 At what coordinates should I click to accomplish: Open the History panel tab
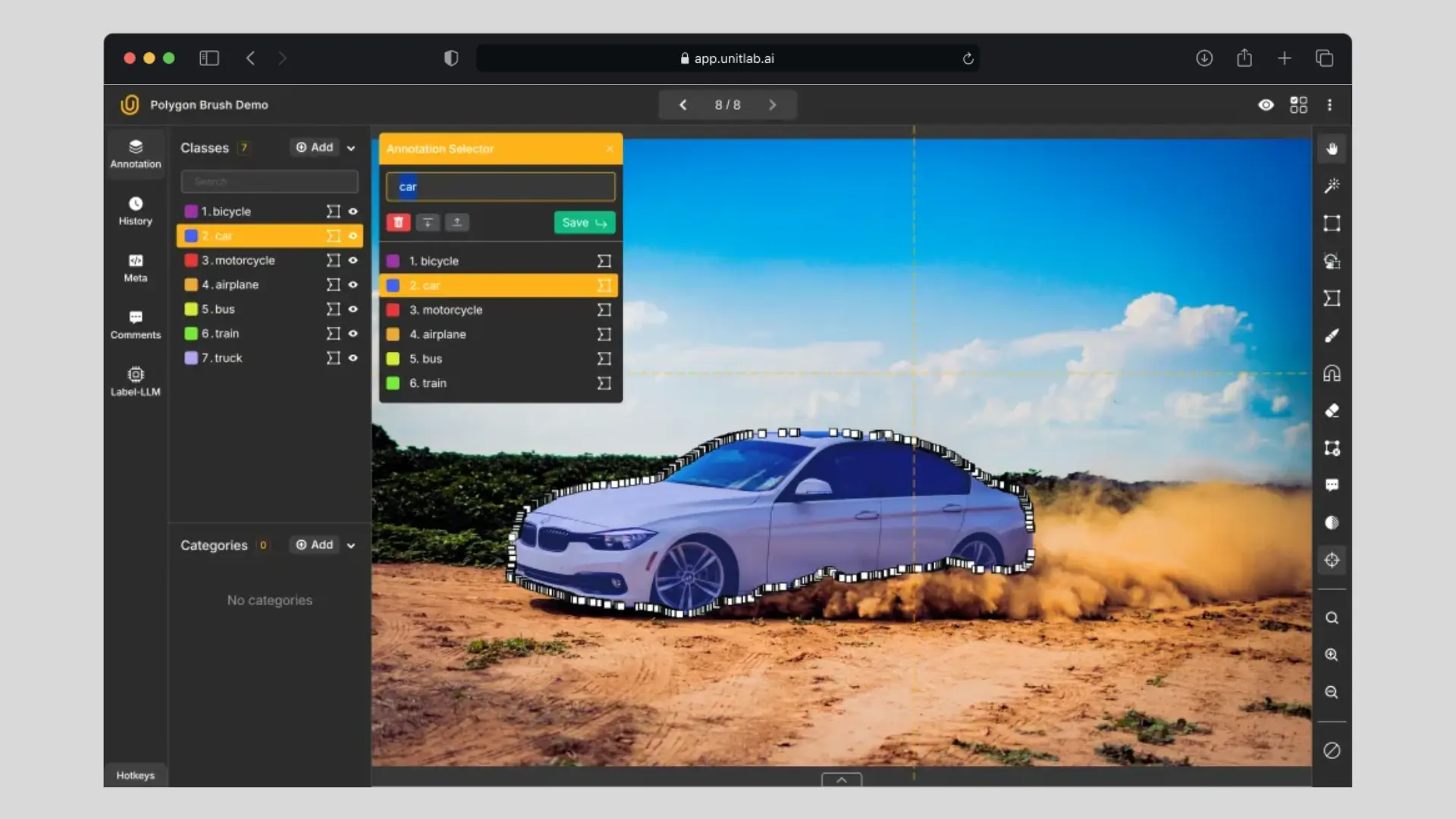tap(135, 211)
